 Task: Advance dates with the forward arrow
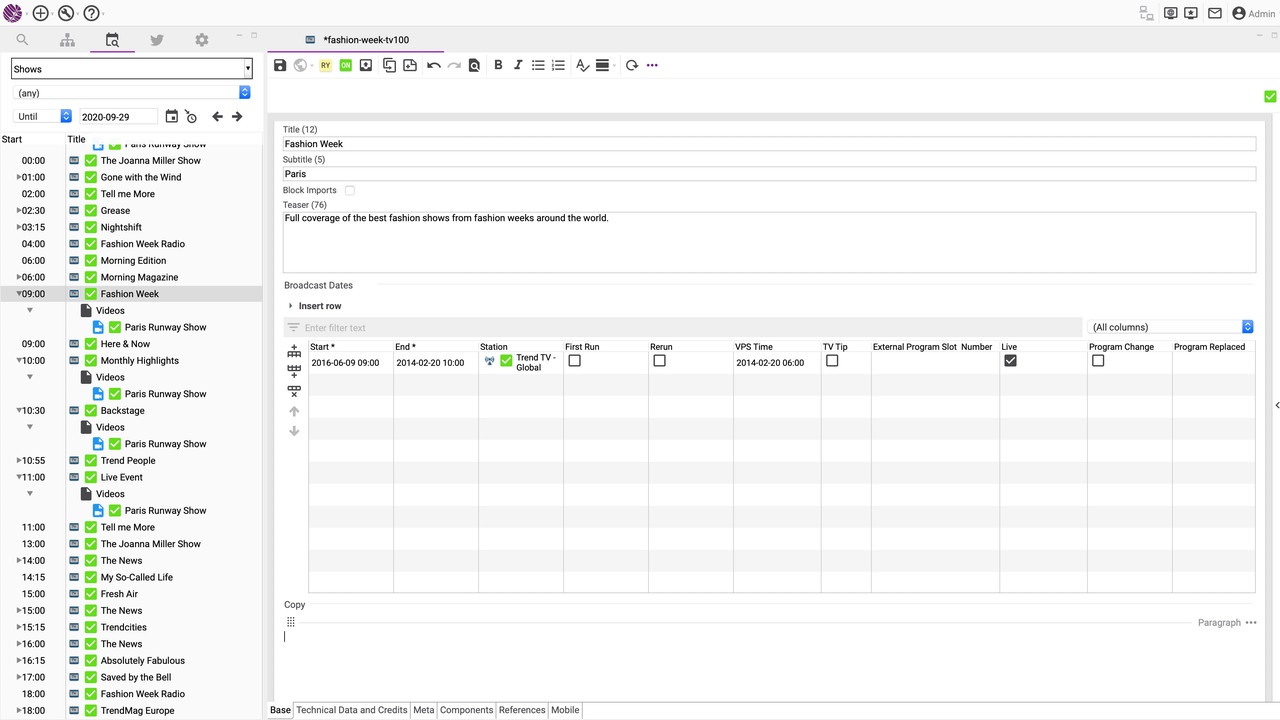237,116
